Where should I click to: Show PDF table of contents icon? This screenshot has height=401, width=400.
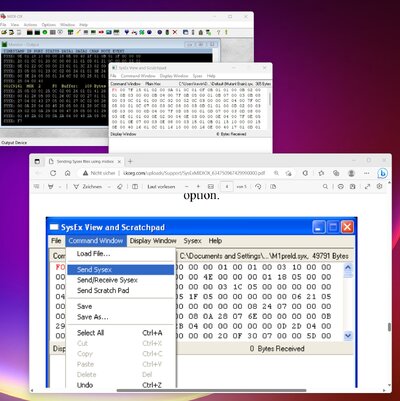37,186
